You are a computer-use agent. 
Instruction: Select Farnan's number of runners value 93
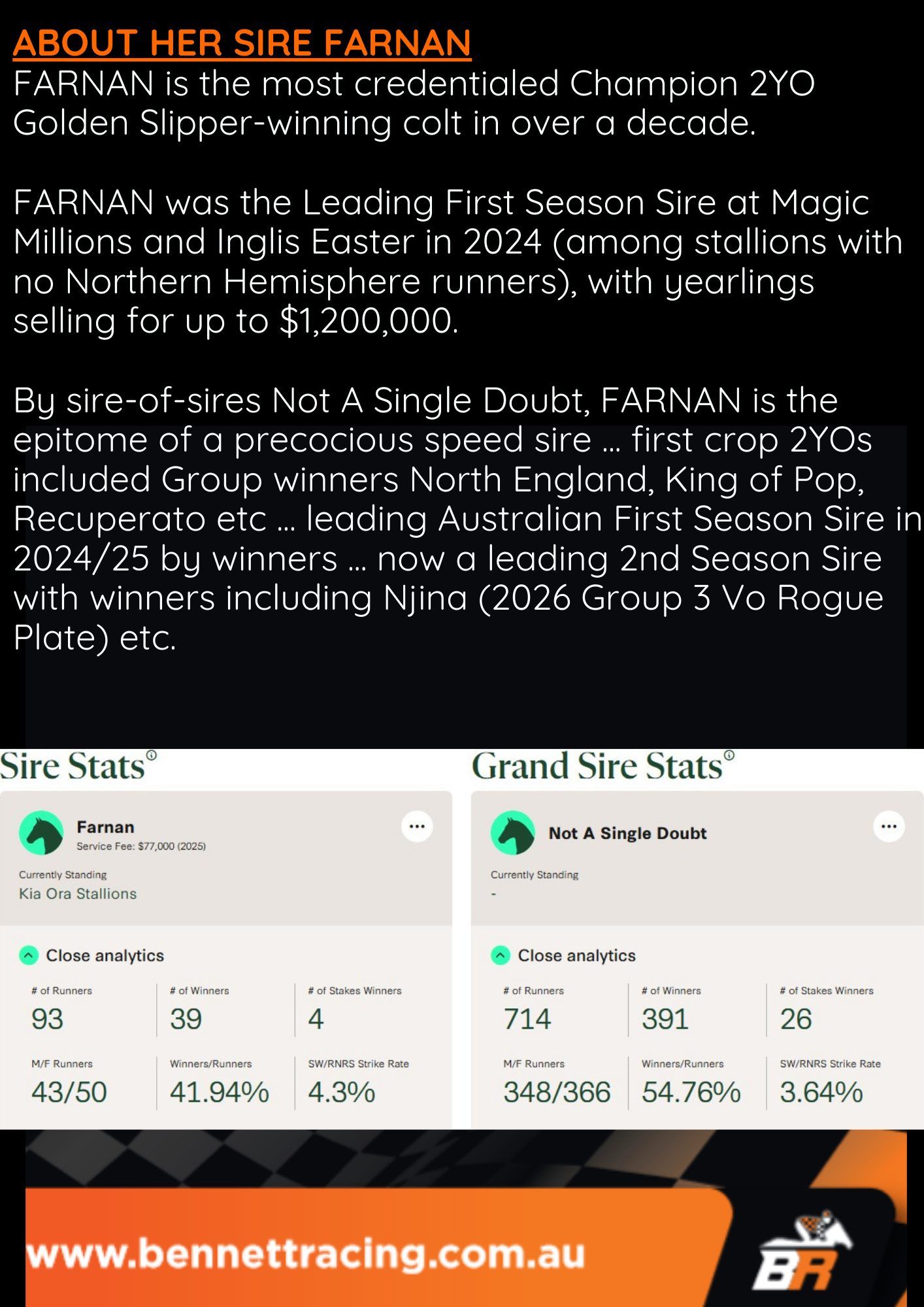point(47,1019)
